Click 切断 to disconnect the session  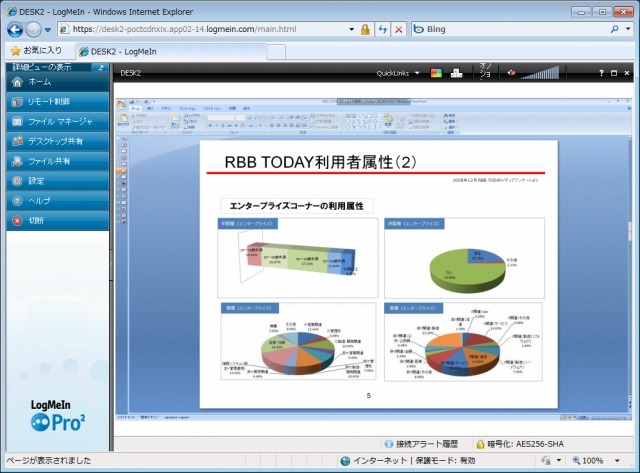58,220
